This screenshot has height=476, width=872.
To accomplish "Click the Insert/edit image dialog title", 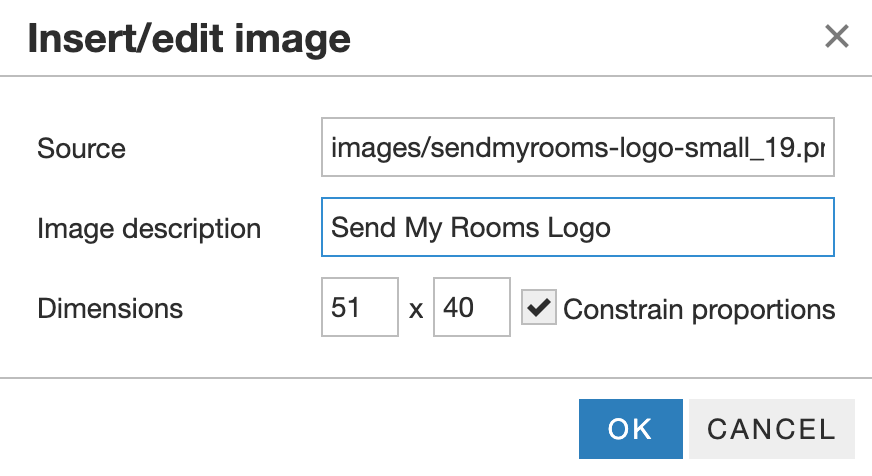I will click(189, 39).
